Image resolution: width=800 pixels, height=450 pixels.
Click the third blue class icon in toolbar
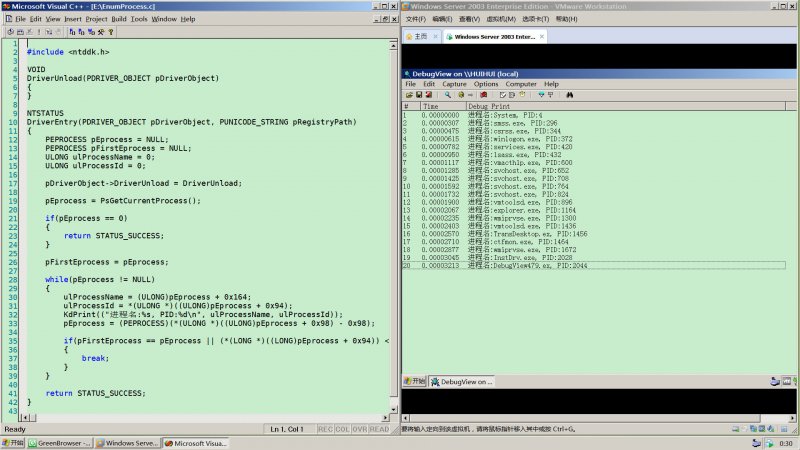tap(91, 32)
